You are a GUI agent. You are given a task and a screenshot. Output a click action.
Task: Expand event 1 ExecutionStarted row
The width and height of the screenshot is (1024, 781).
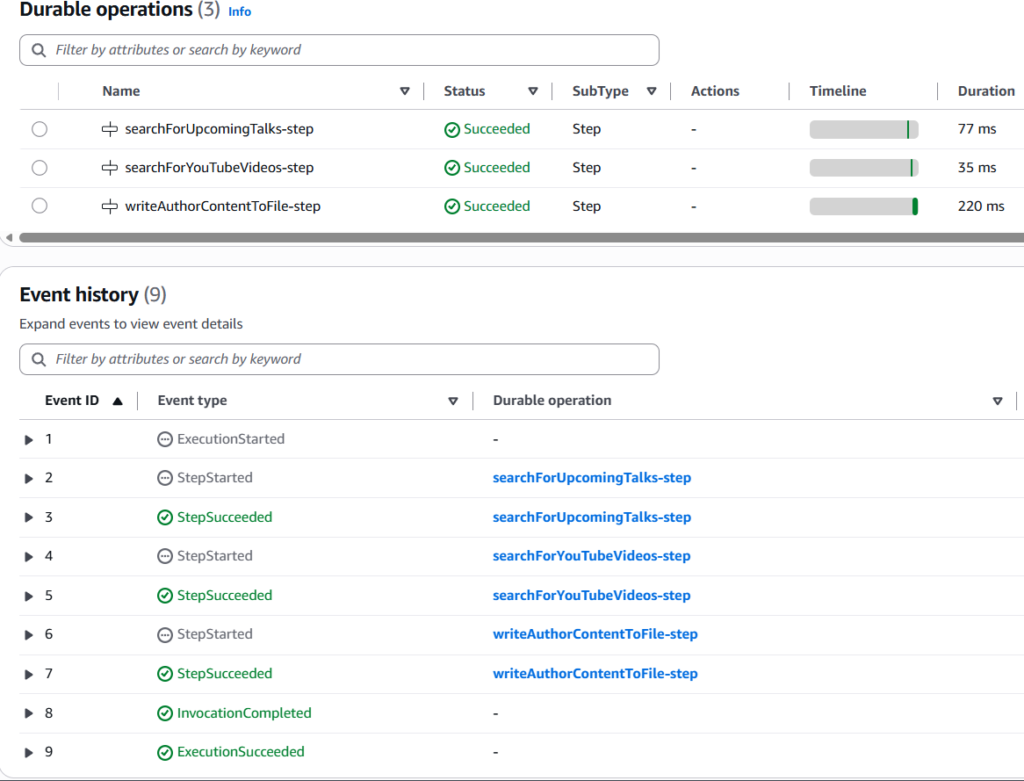[x=29, y=440]
